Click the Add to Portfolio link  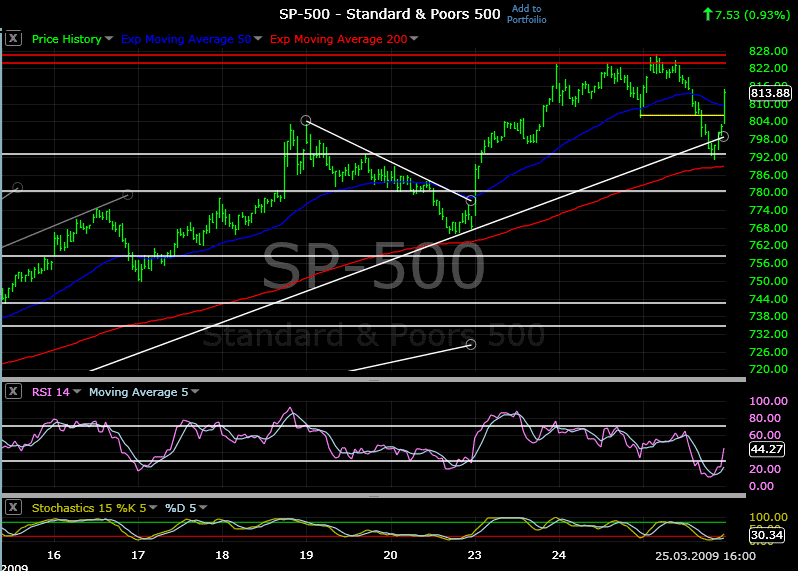point(527,14)
